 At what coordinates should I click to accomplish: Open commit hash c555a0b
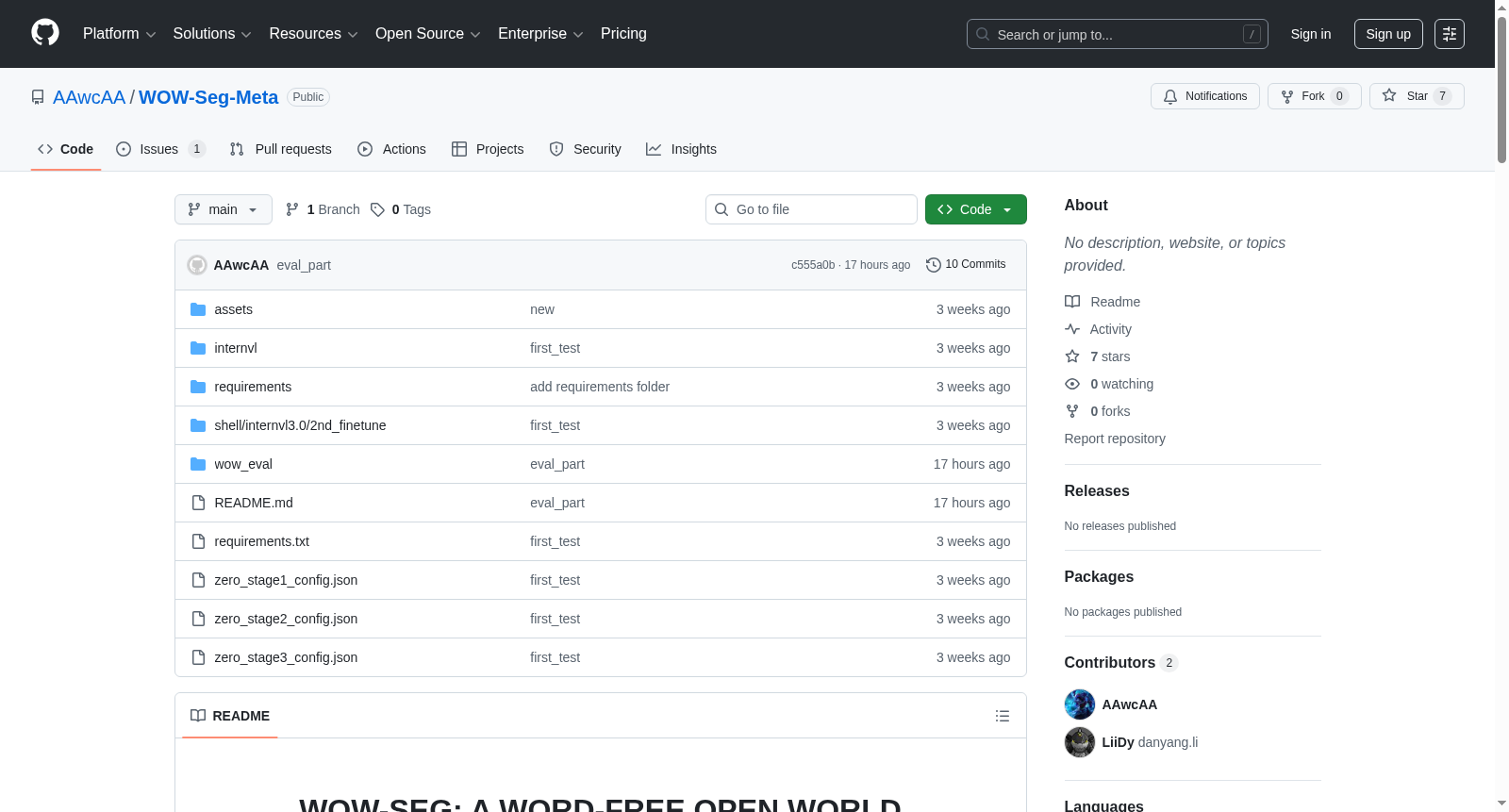click(x=813, y=265)
